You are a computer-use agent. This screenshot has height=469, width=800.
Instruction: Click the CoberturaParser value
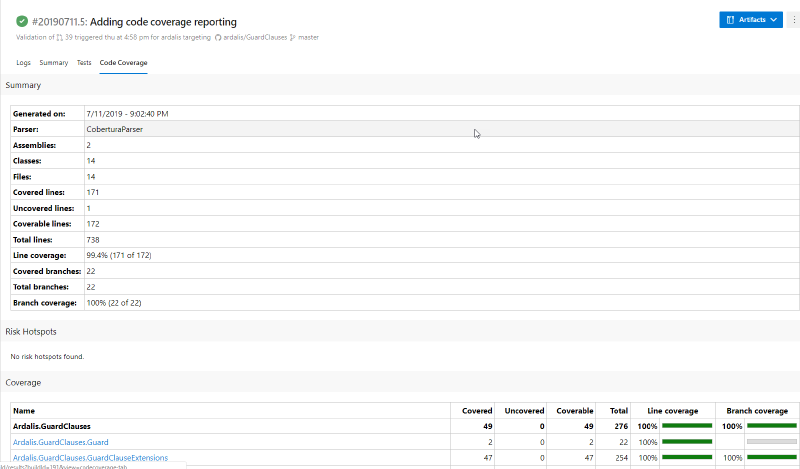click(x=114, y=130)
